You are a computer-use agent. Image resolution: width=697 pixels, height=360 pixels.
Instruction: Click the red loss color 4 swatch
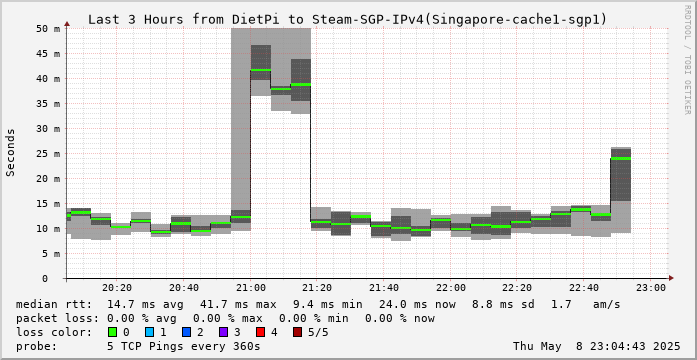tap(261, 332)
